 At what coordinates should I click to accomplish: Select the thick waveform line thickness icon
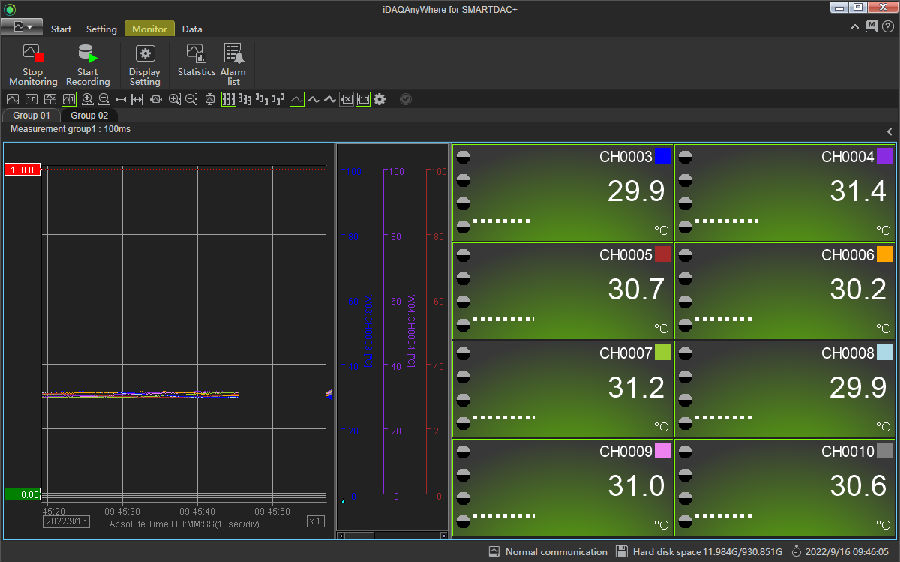329,99
